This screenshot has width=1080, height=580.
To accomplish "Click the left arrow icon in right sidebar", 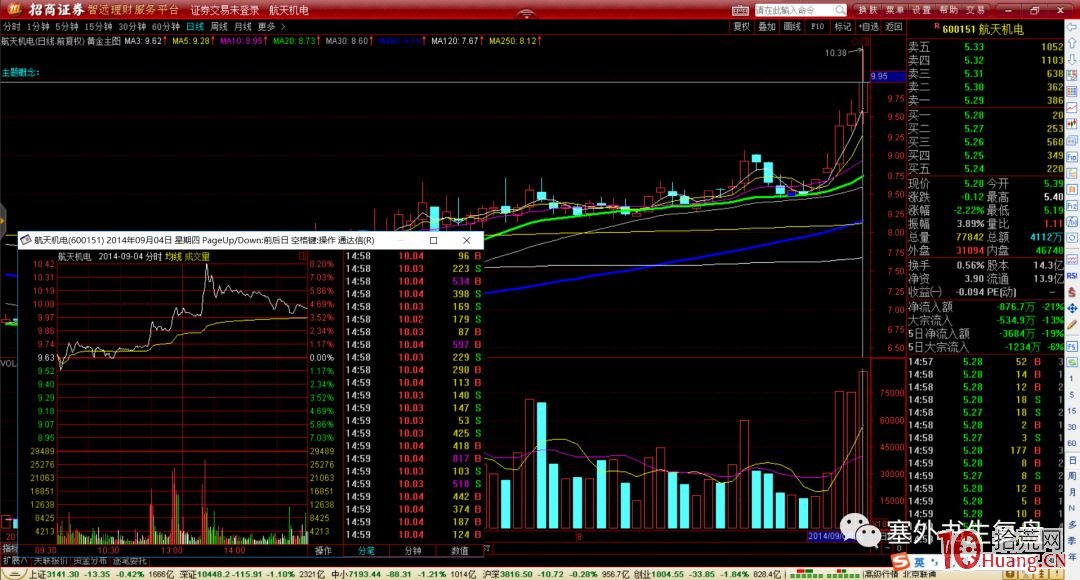I will pos(1072,28).
